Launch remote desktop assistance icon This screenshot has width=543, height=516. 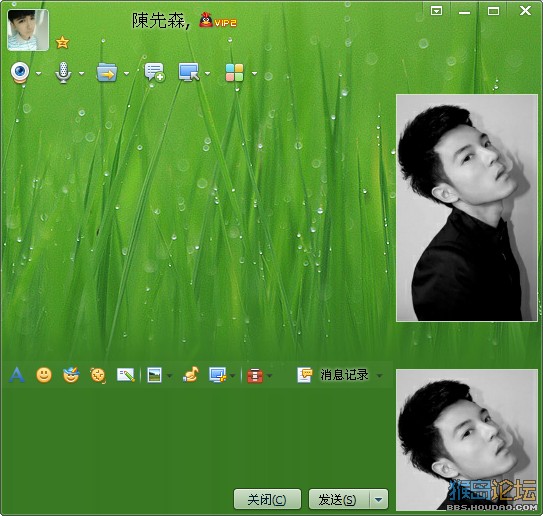(189, 72)
